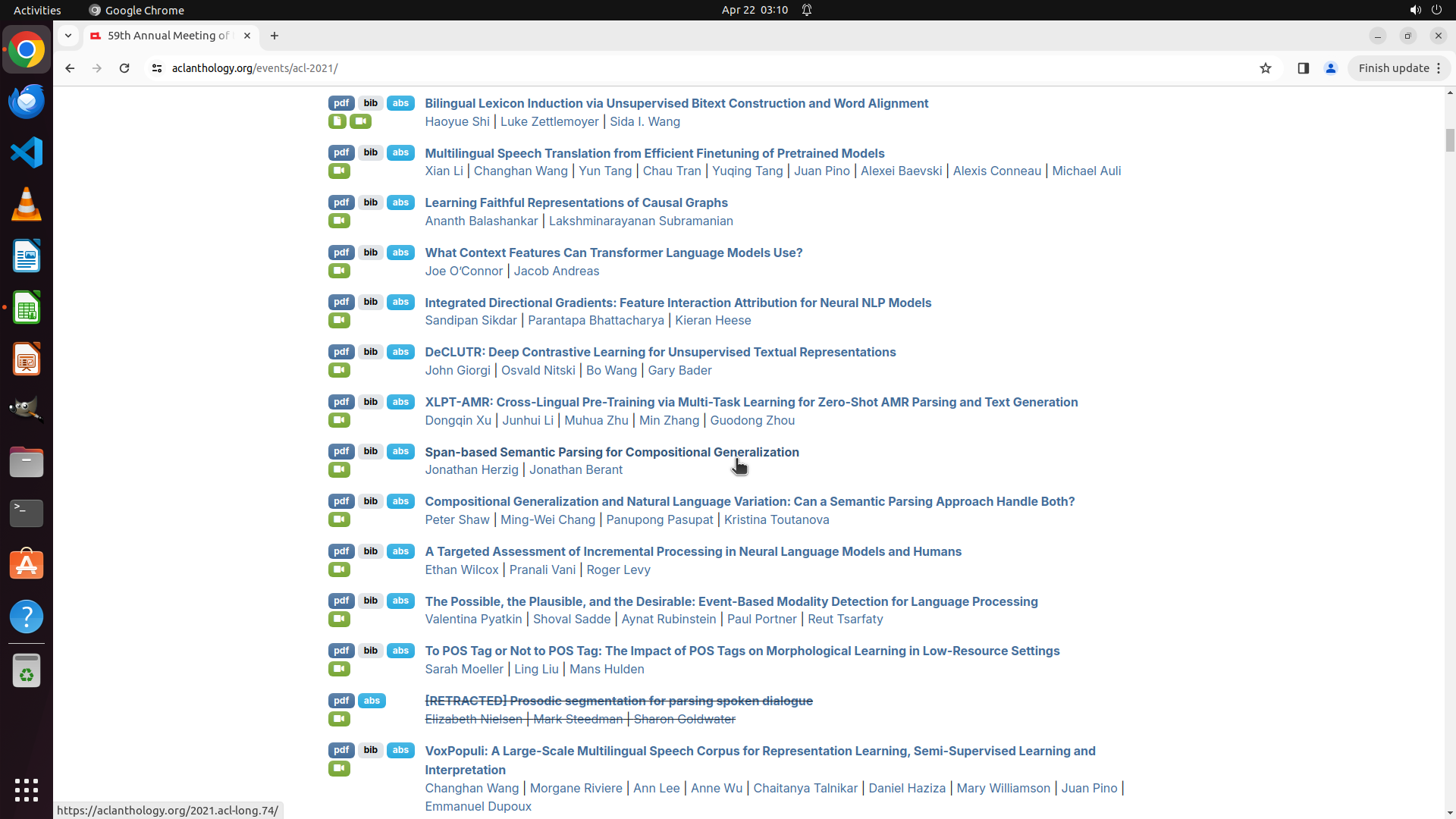The image size is (1456, 819).
Task: Show abstract for the retracted Prosodic segmentation paper
Action: click(372, 701)
